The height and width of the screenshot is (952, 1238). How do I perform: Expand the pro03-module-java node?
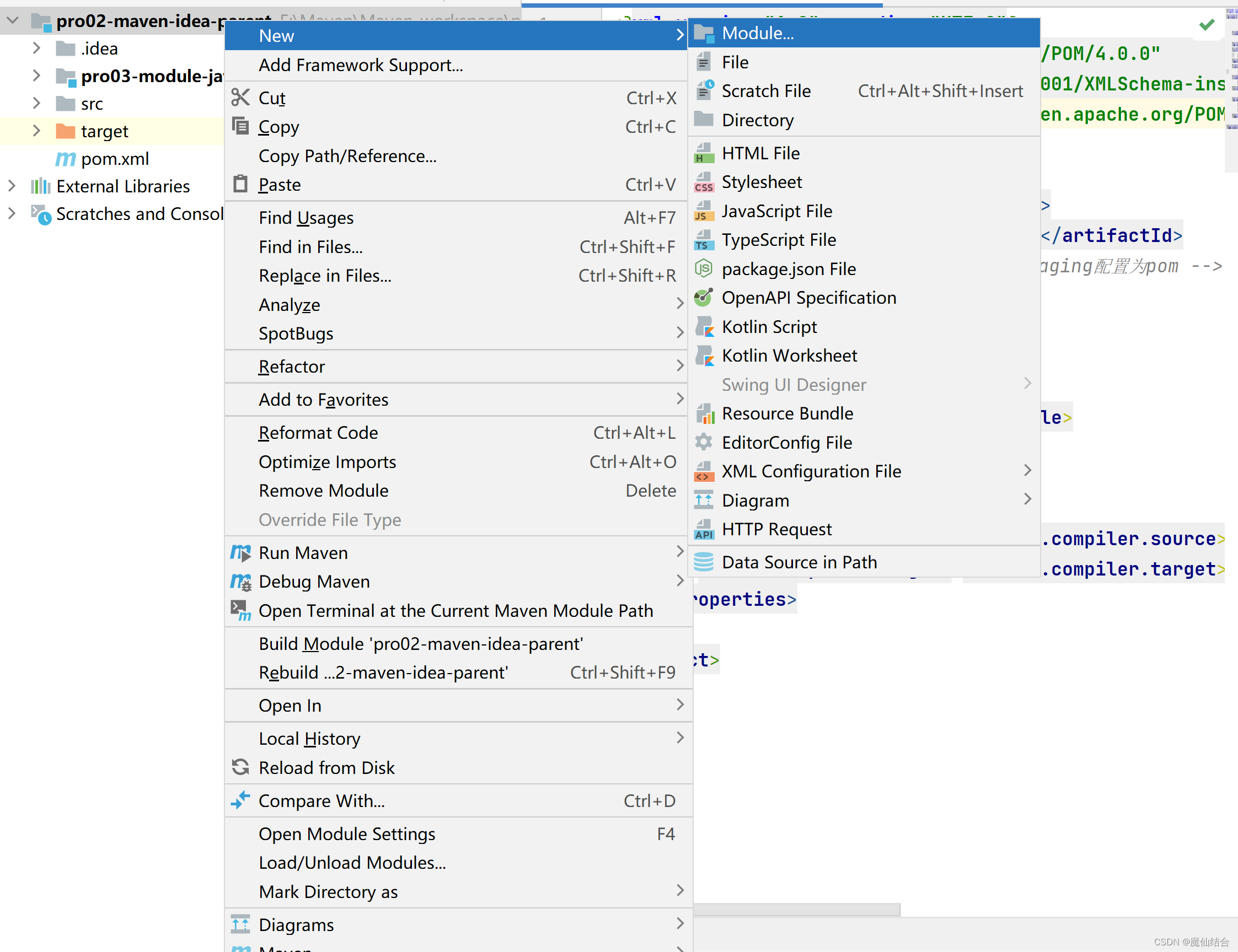pos(36,76)
